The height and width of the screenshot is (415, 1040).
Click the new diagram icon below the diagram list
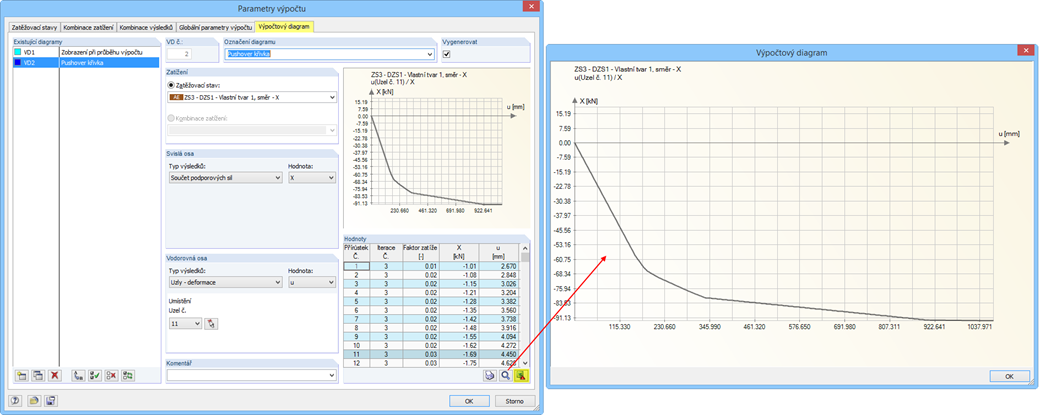(22, 376)
